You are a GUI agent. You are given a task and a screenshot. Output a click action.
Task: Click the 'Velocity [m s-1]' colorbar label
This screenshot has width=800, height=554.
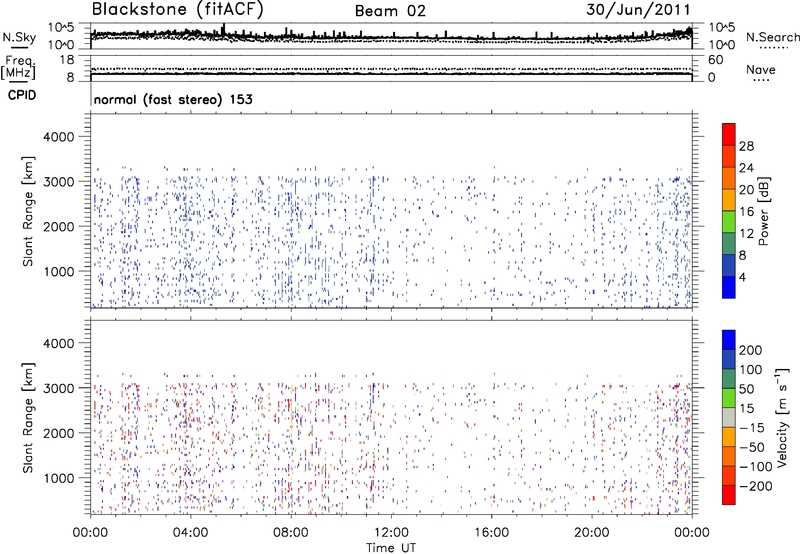pos(782,417)
